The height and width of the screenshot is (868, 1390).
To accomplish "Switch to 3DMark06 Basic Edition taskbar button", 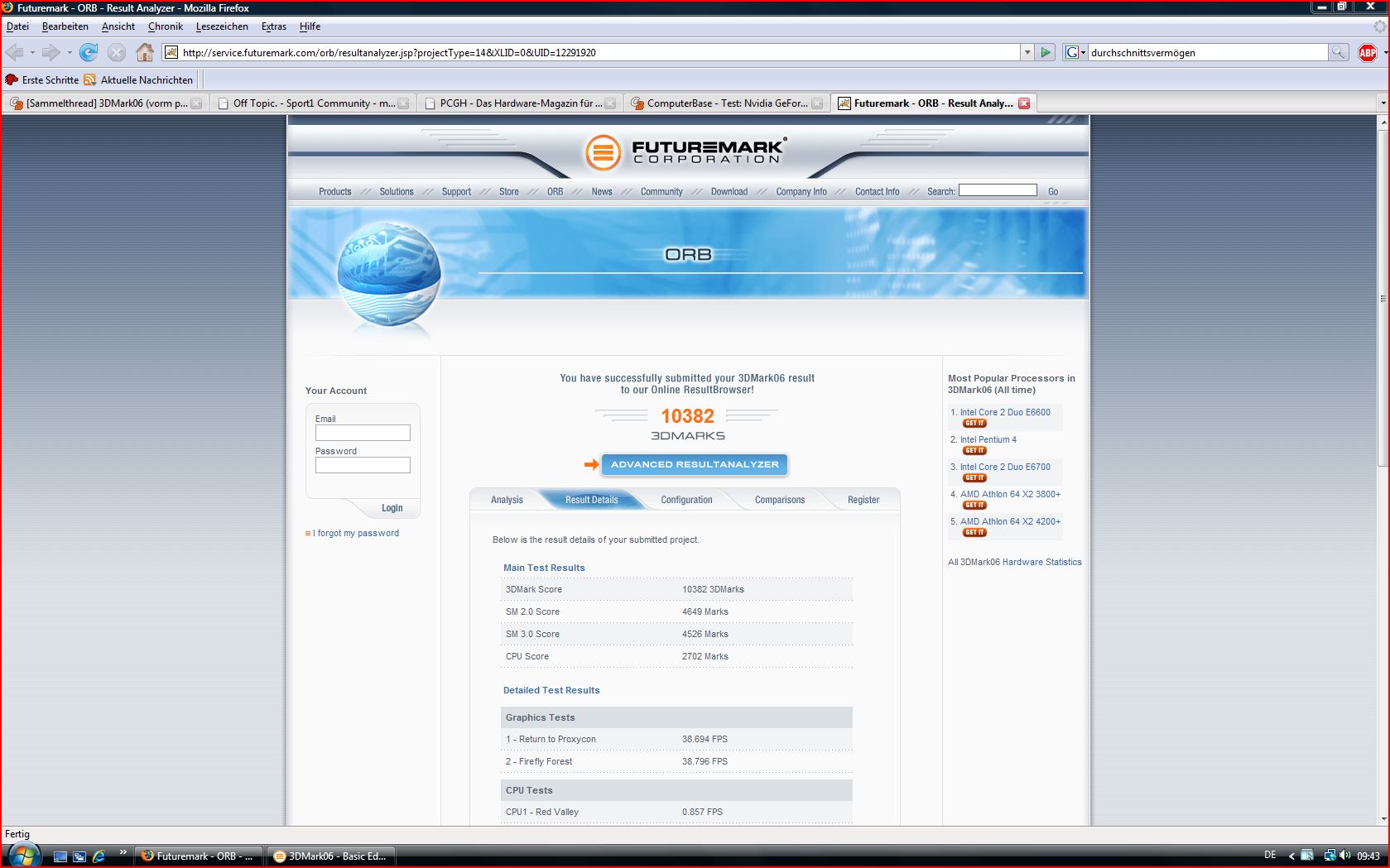I will (x=331, y=856).
